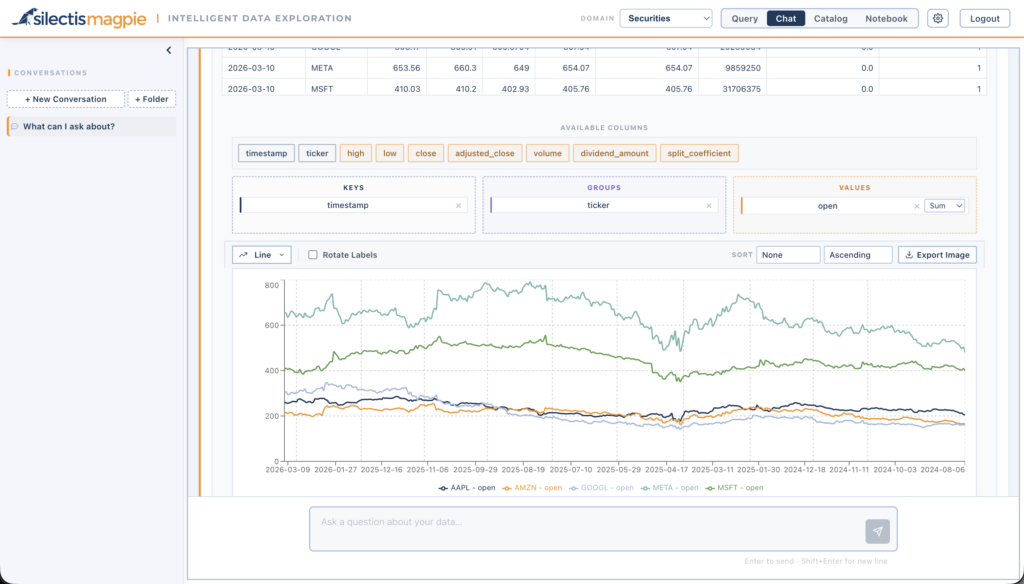Select the timestamp column chip
Screen dimensions: 1024x584
[x=266, y=154]
